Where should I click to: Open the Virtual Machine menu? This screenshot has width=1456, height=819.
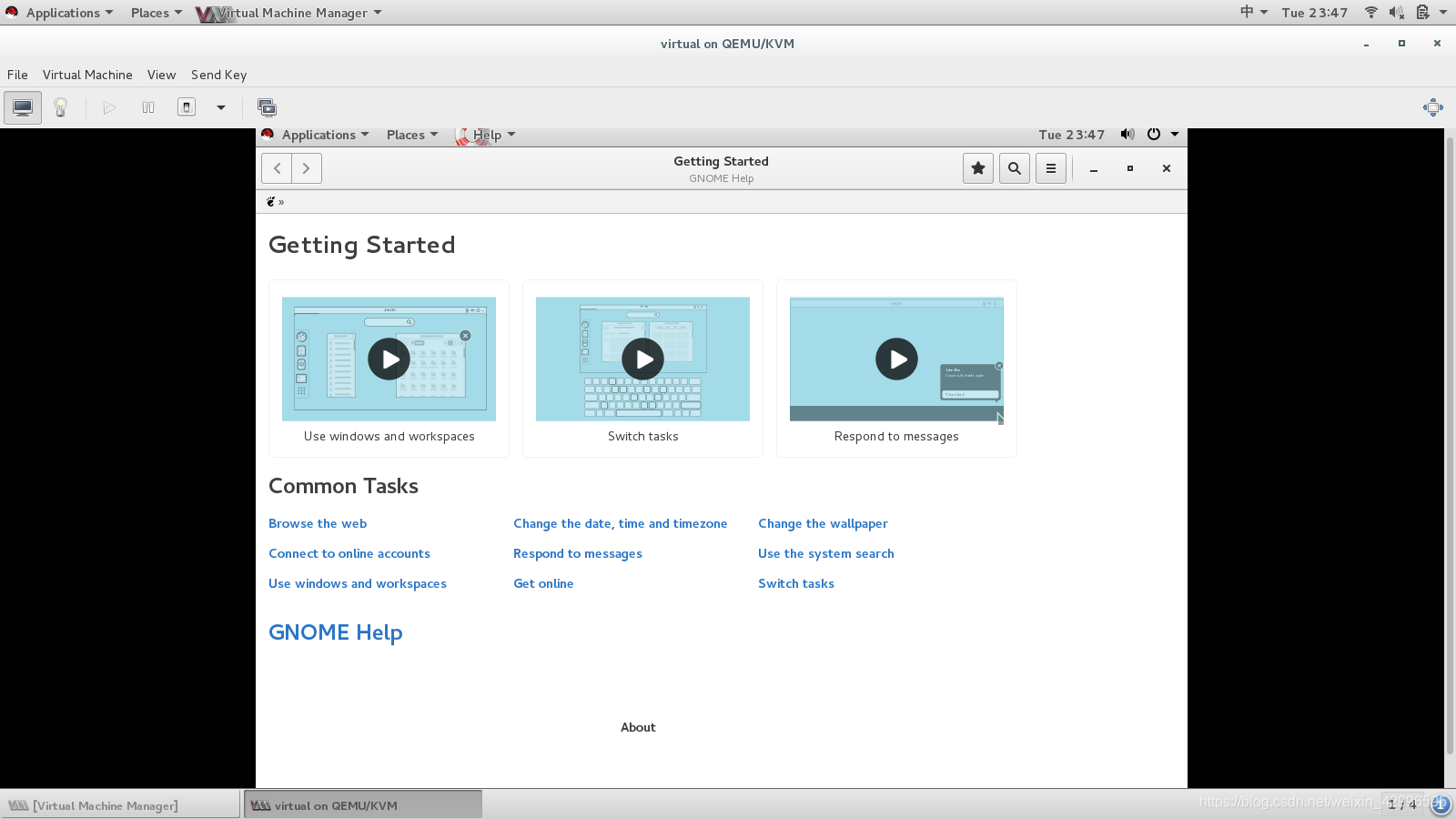87,75
